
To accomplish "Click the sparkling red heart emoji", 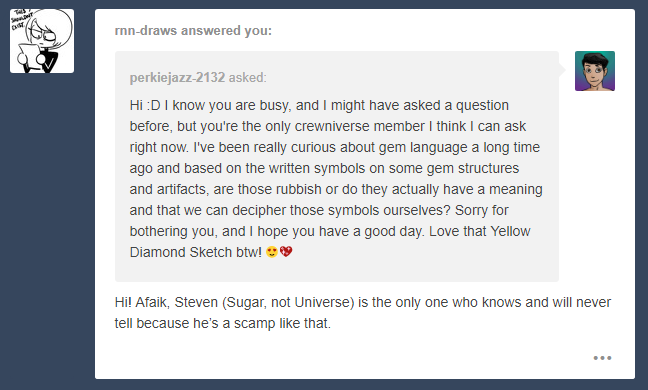I will (x=286, y=252).
